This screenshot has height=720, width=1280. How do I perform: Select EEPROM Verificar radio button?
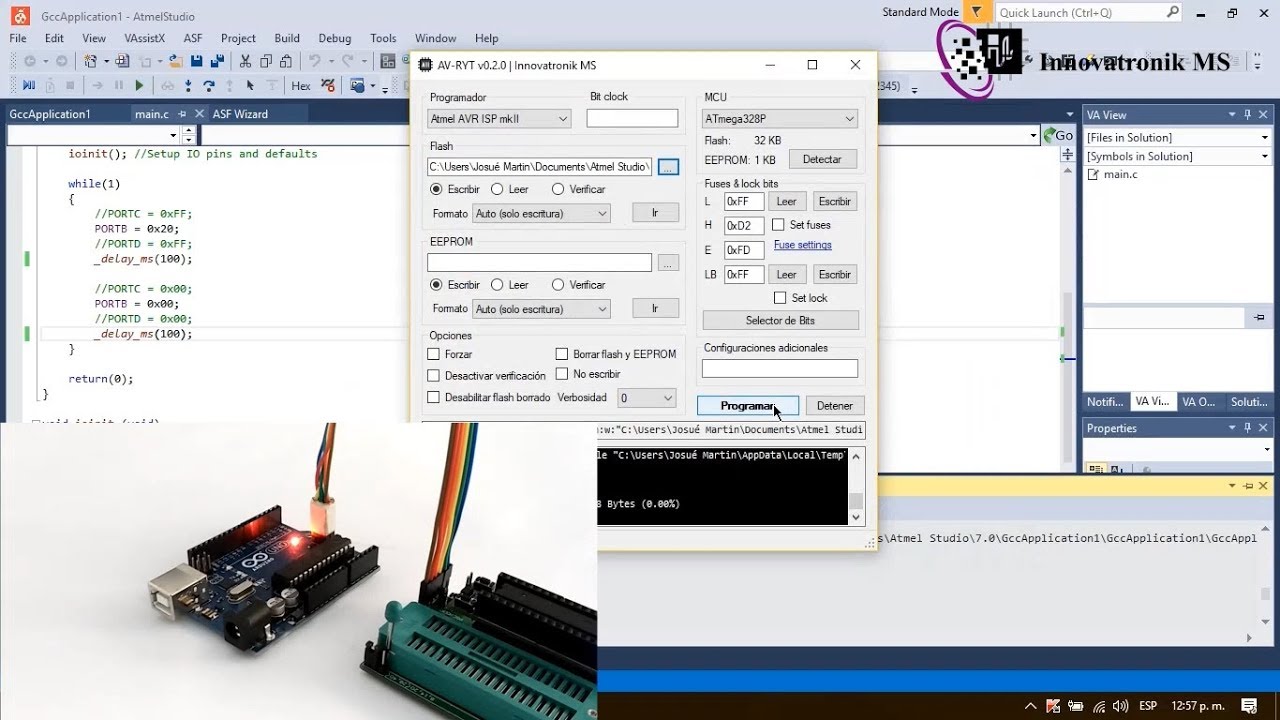pos(558,285)
